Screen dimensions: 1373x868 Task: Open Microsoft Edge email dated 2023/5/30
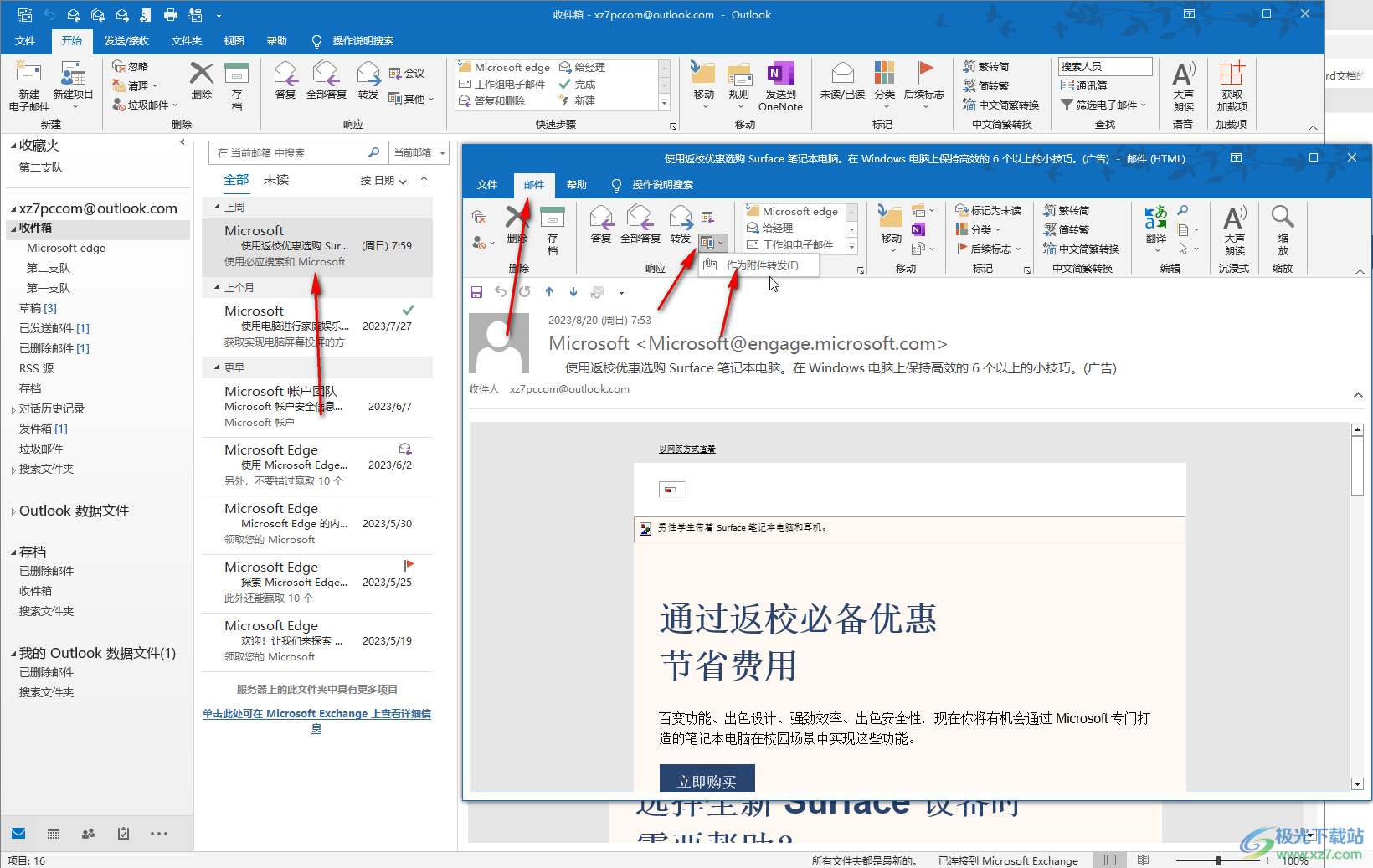pos(317,524)
